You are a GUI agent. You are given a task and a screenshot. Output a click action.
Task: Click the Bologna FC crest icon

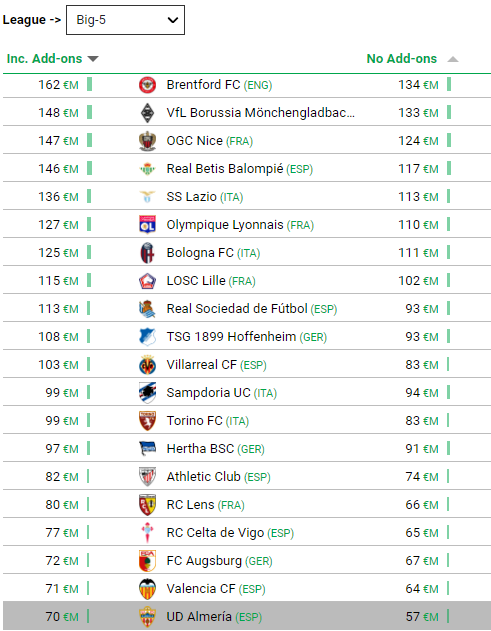click(147, 253)
